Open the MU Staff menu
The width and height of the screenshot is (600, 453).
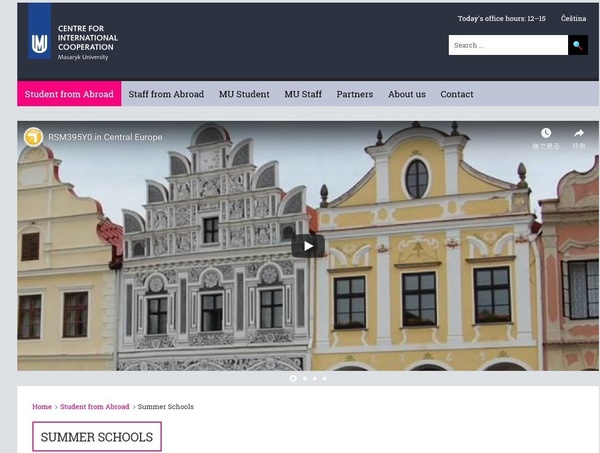[303, 94]
